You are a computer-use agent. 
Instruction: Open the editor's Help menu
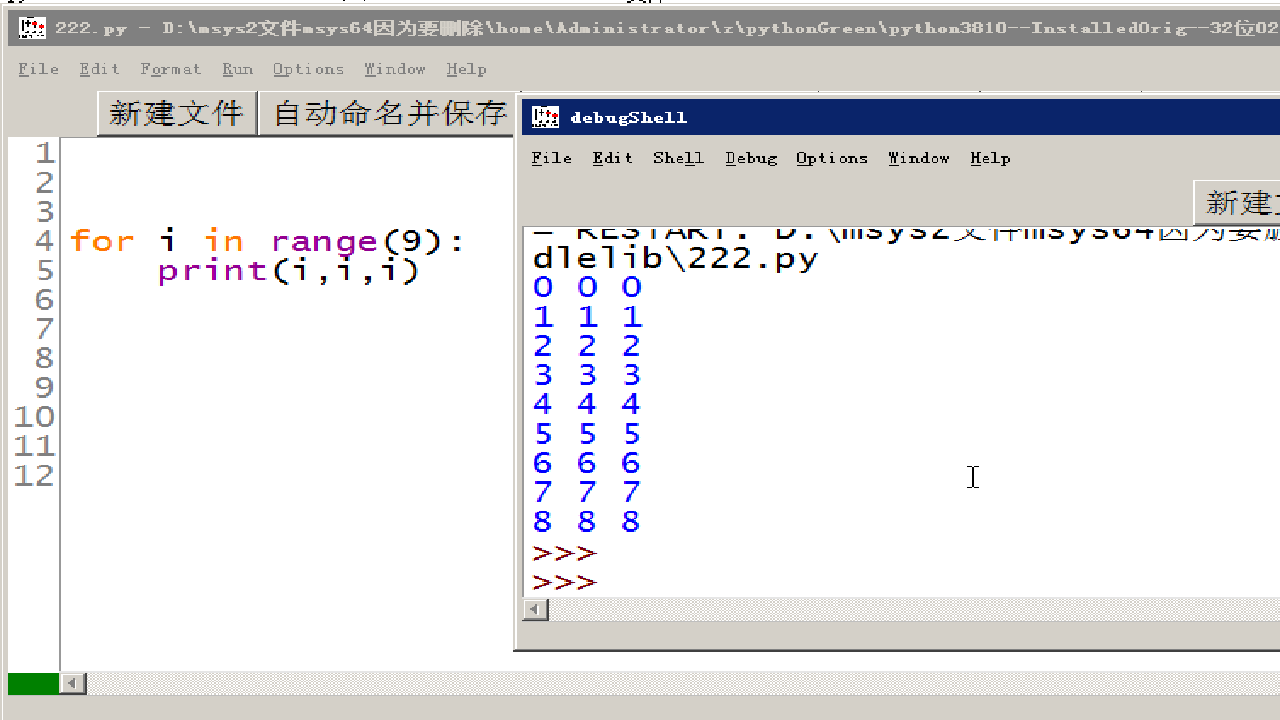click(466, 69)
